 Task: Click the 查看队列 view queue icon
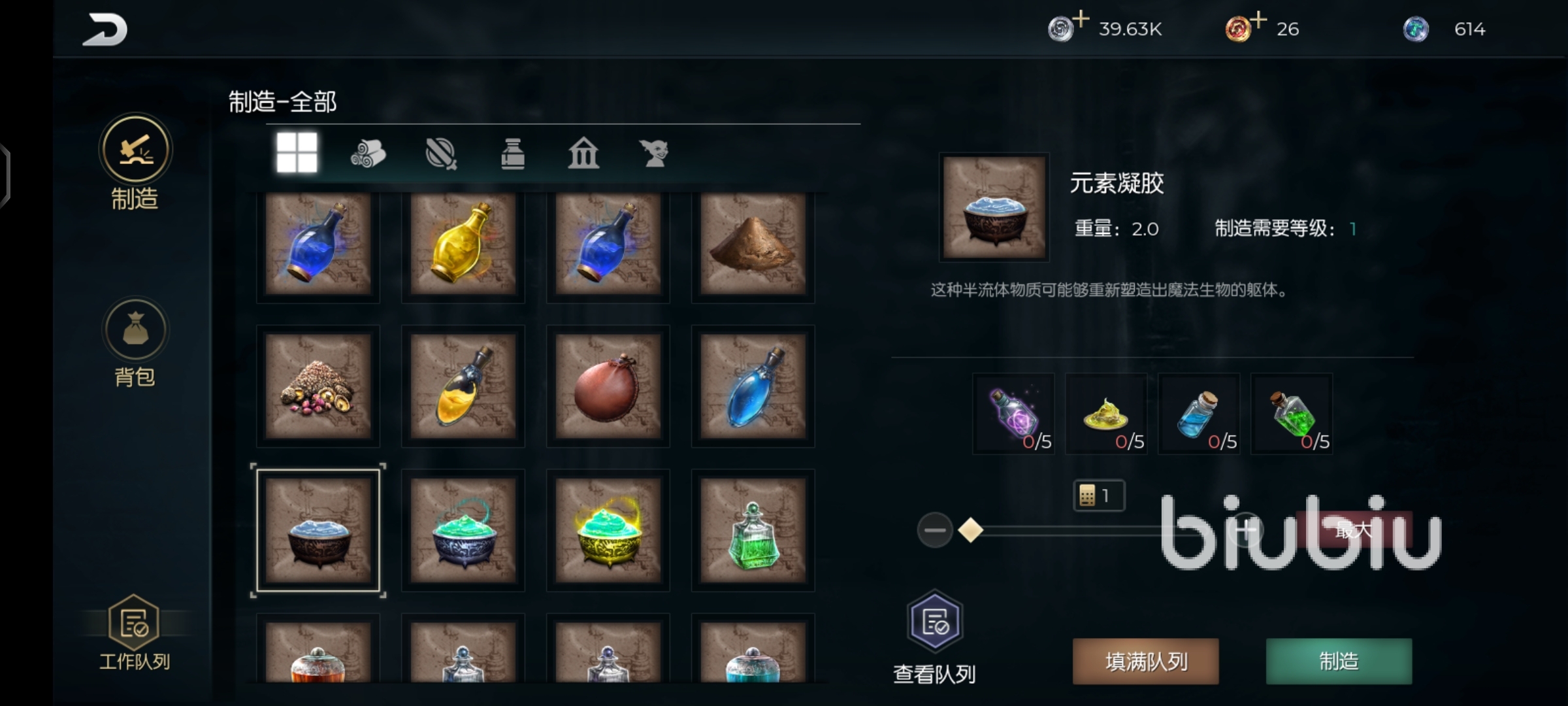935,621
